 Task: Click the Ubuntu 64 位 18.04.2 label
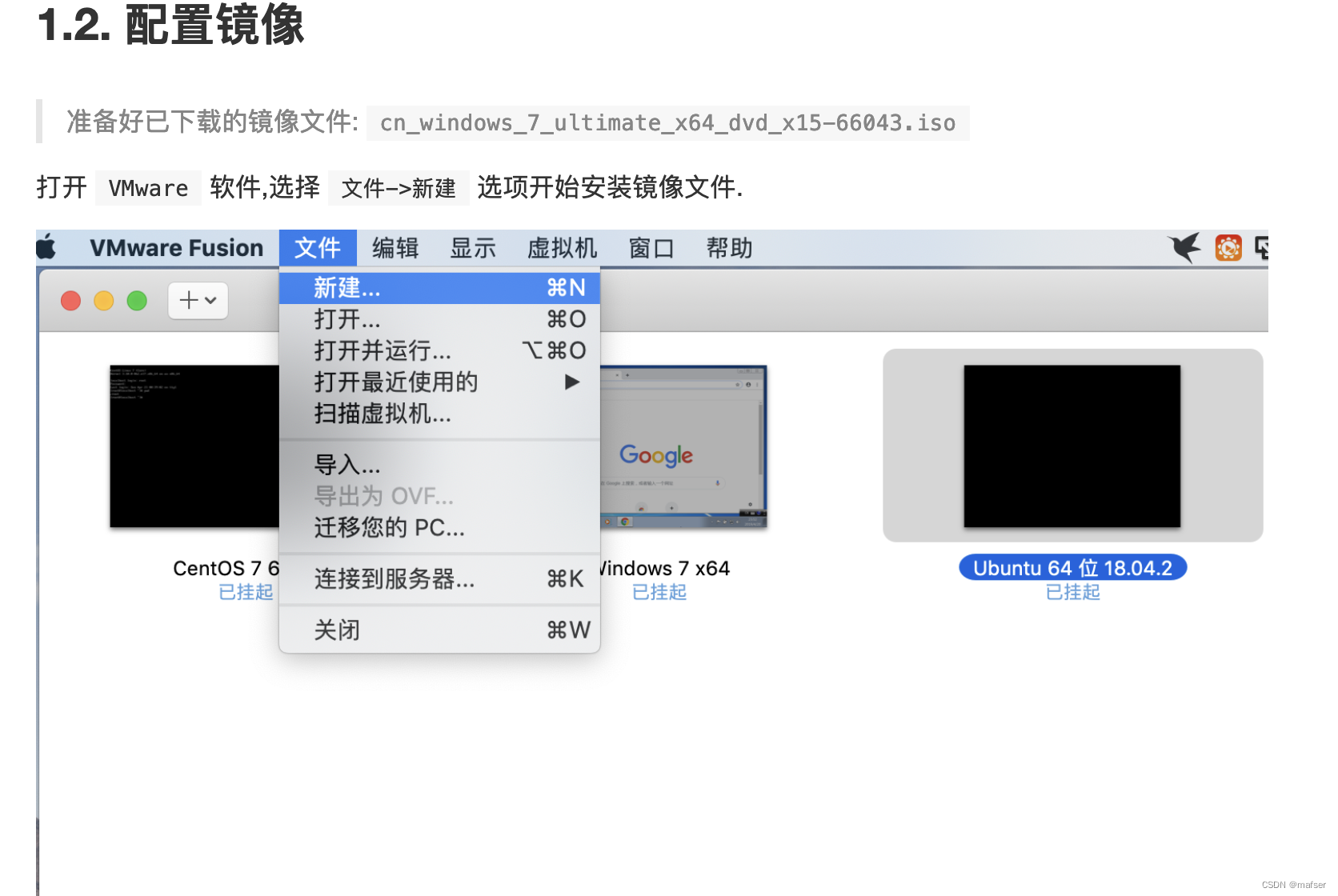pos(1072,568)
